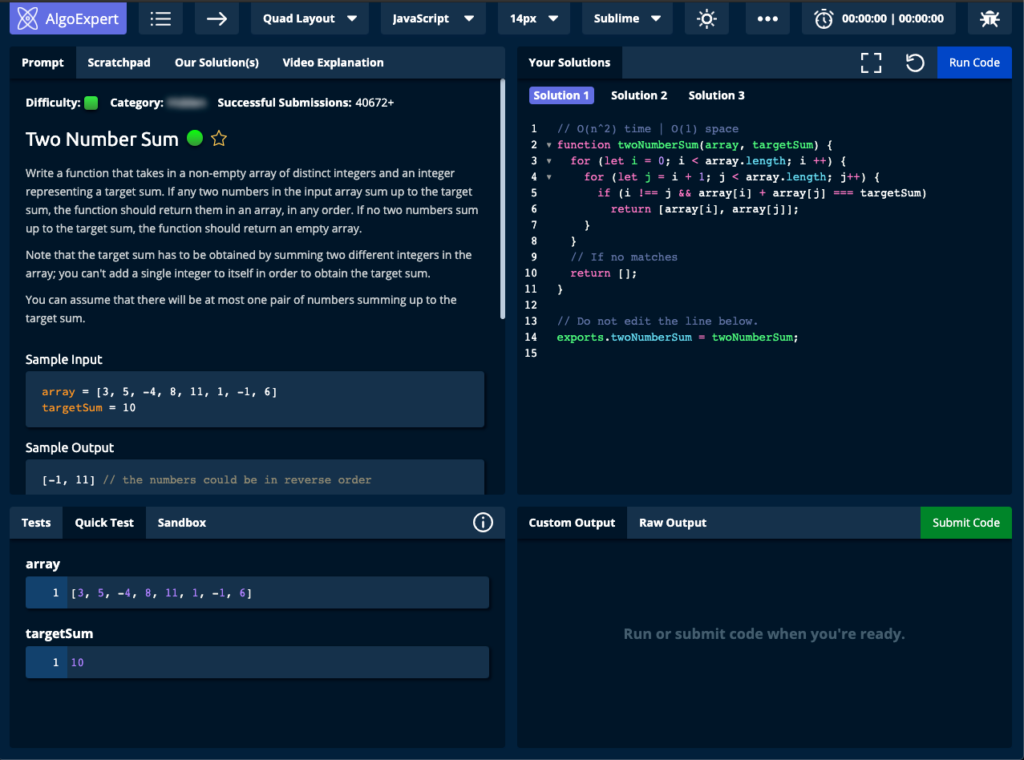The image size is (1024, 760).
Task: Toggle light mode sun icon
Action: tap(707, 18)
